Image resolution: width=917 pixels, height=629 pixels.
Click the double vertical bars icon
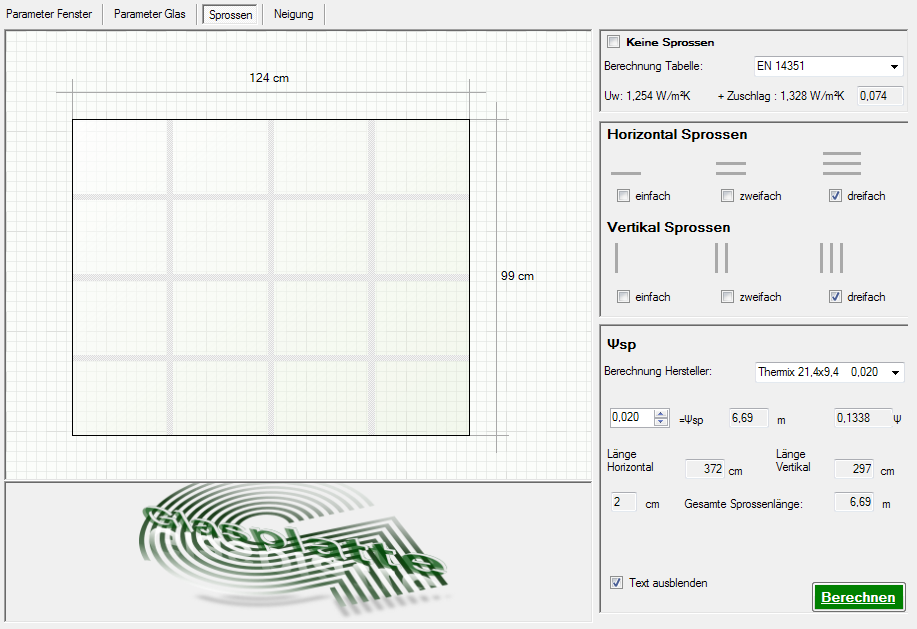722,257
